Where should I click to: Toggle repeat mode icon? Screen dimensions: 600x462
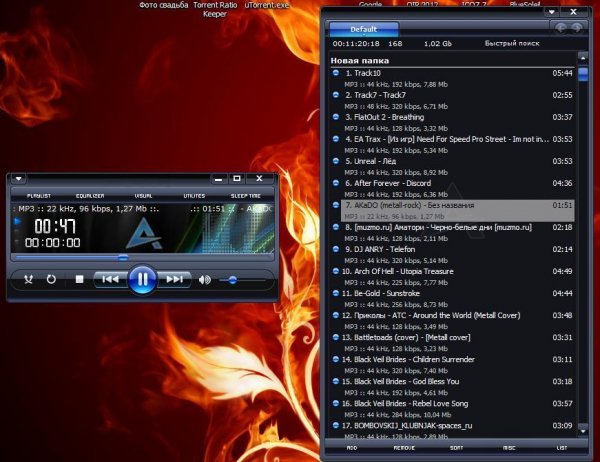51,279
